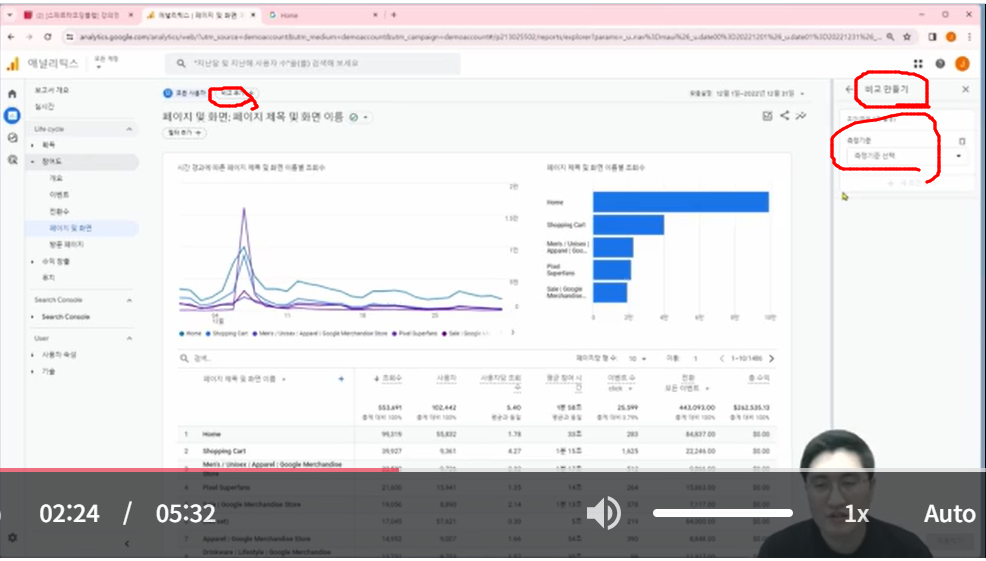Click the share report icon

(784, 116)
